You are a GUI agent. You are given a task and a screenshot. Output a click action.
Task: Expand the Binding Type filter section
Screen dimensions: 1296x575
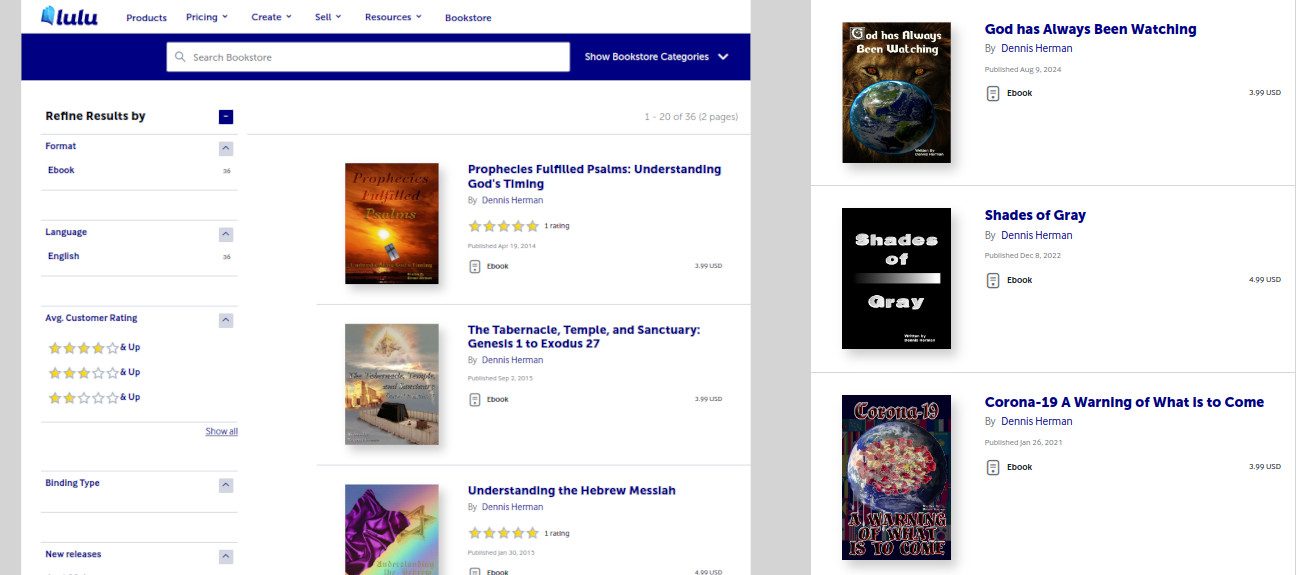click(x=226, y=485)
